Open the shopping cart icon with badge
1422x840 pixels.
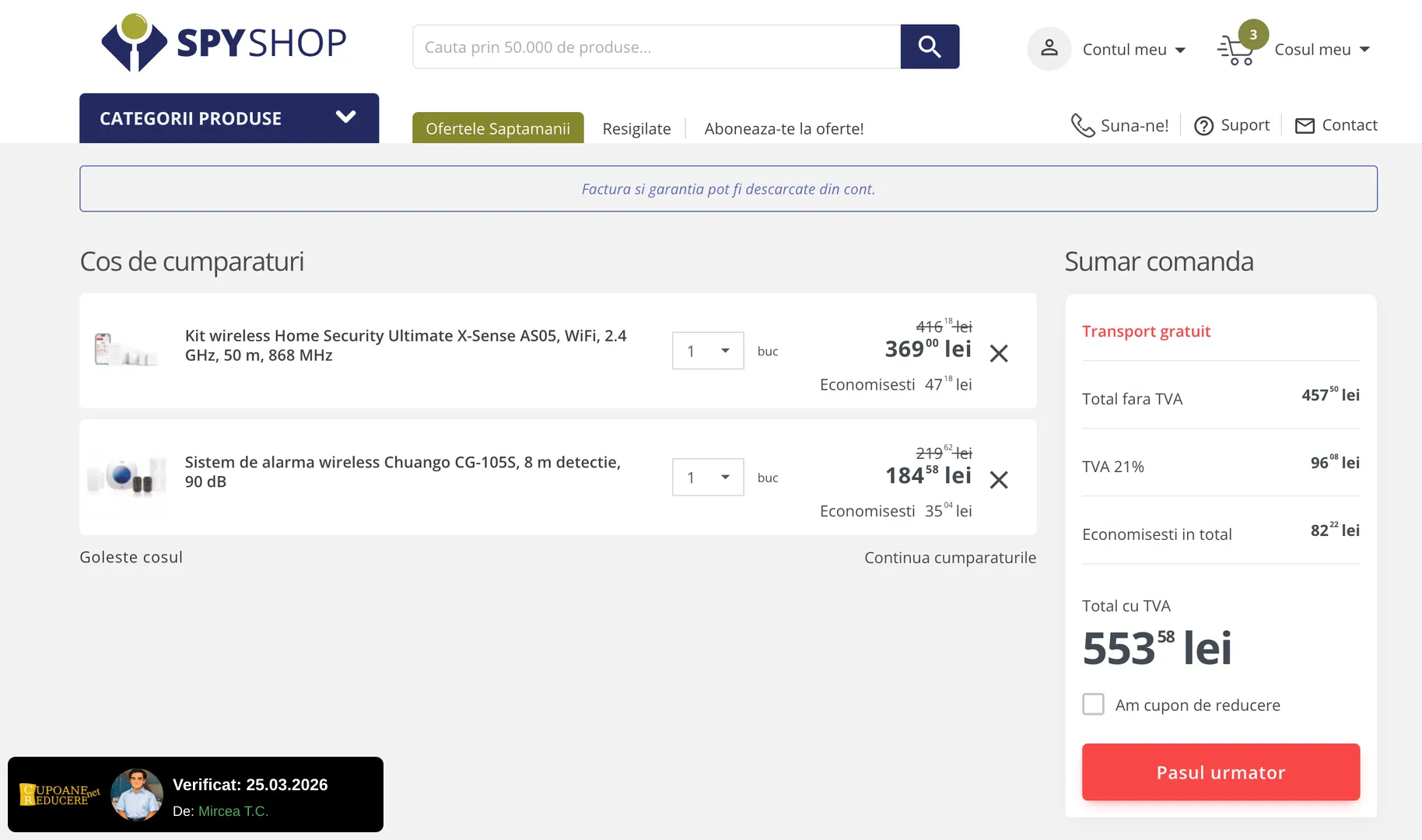[1237, 50]
